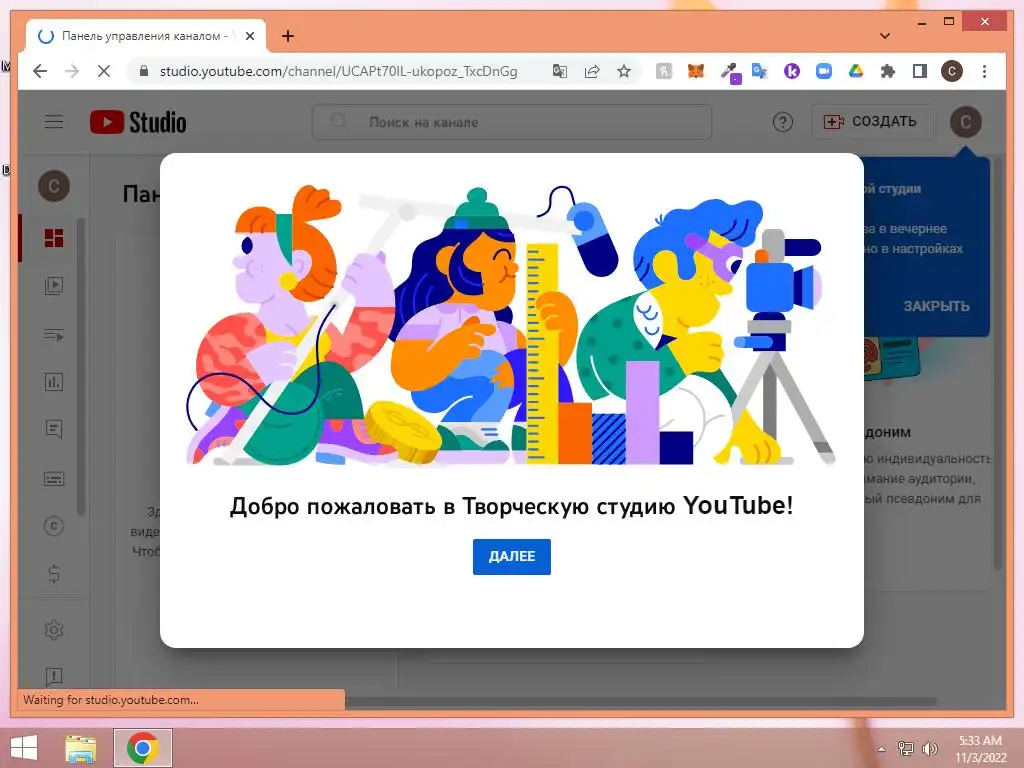The image size is (1024, 768).
Task: Click the YouTube Studio logo
Action: pos(138,122)
